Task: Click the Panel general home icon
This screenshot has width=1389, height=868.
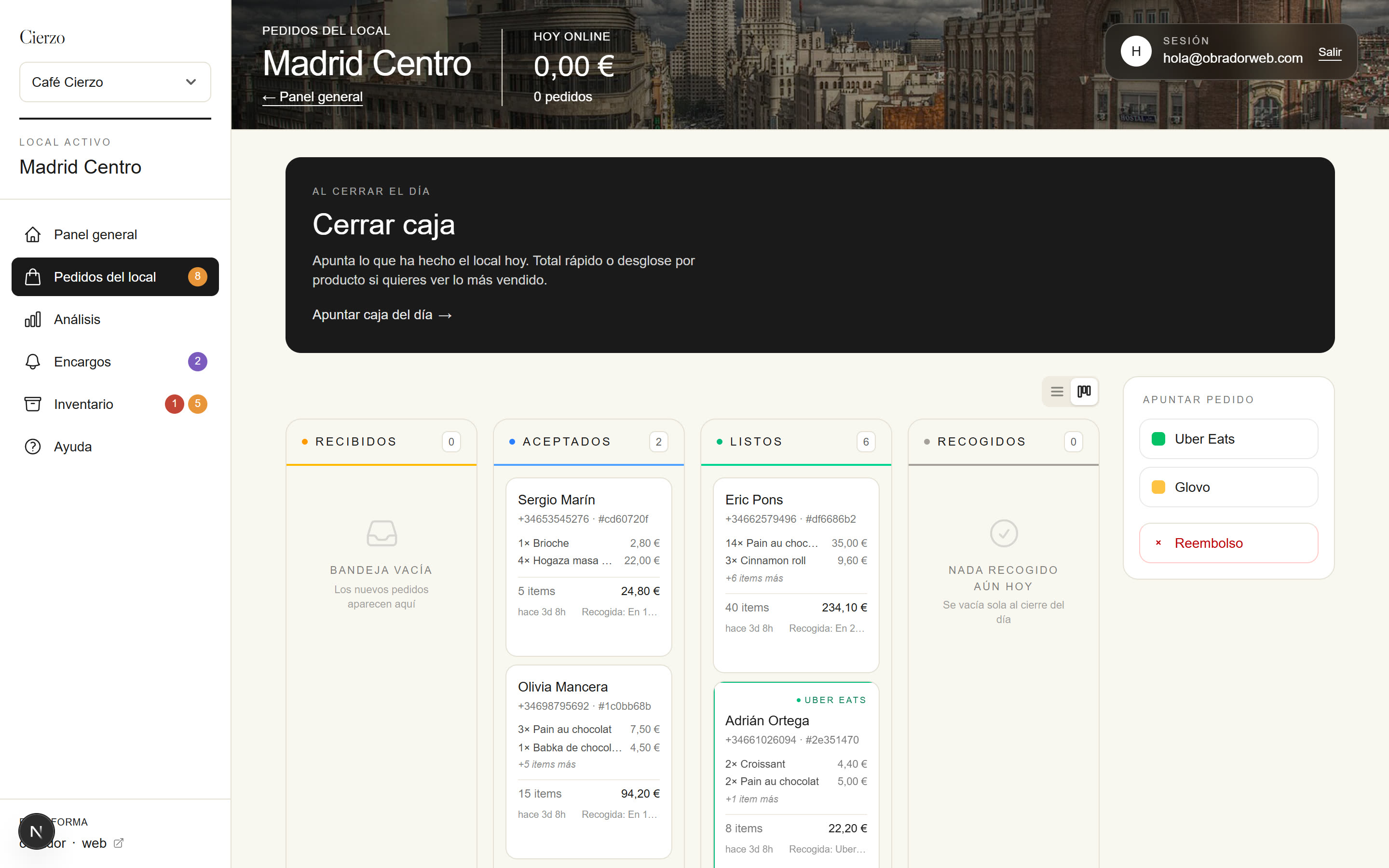Action: [33, 234]
